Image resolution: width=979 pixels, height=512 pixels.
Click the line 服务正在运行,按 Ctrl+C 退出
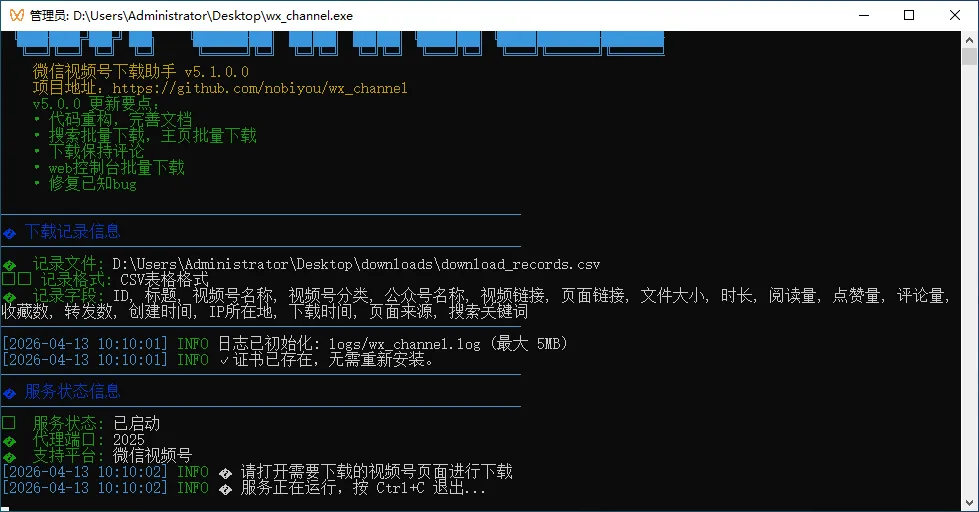363,488
